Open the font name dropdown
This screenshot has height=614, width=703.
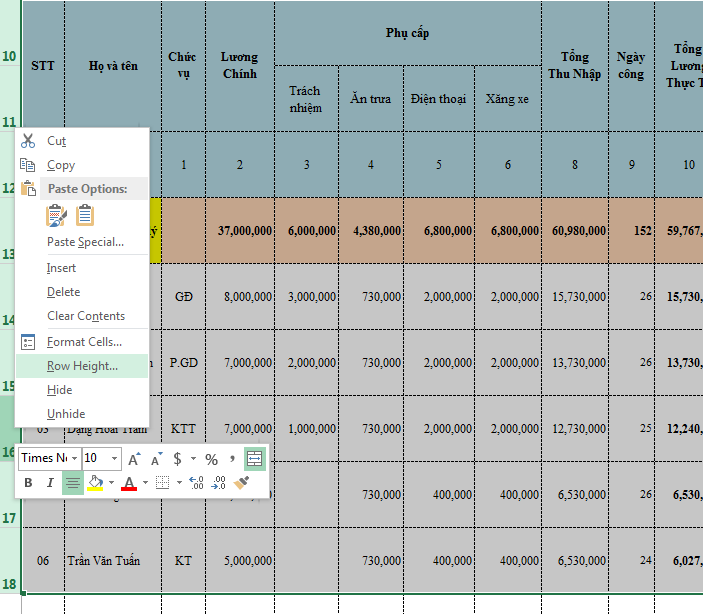pyautogui.click(x=74, y=459)
